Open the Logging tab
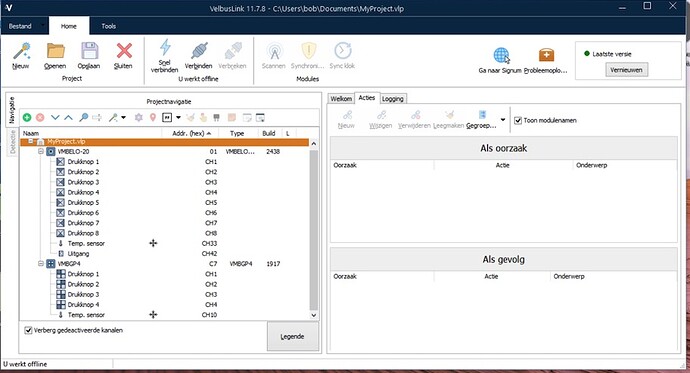The height and width of the screenshot is (373, 690). 393,99
